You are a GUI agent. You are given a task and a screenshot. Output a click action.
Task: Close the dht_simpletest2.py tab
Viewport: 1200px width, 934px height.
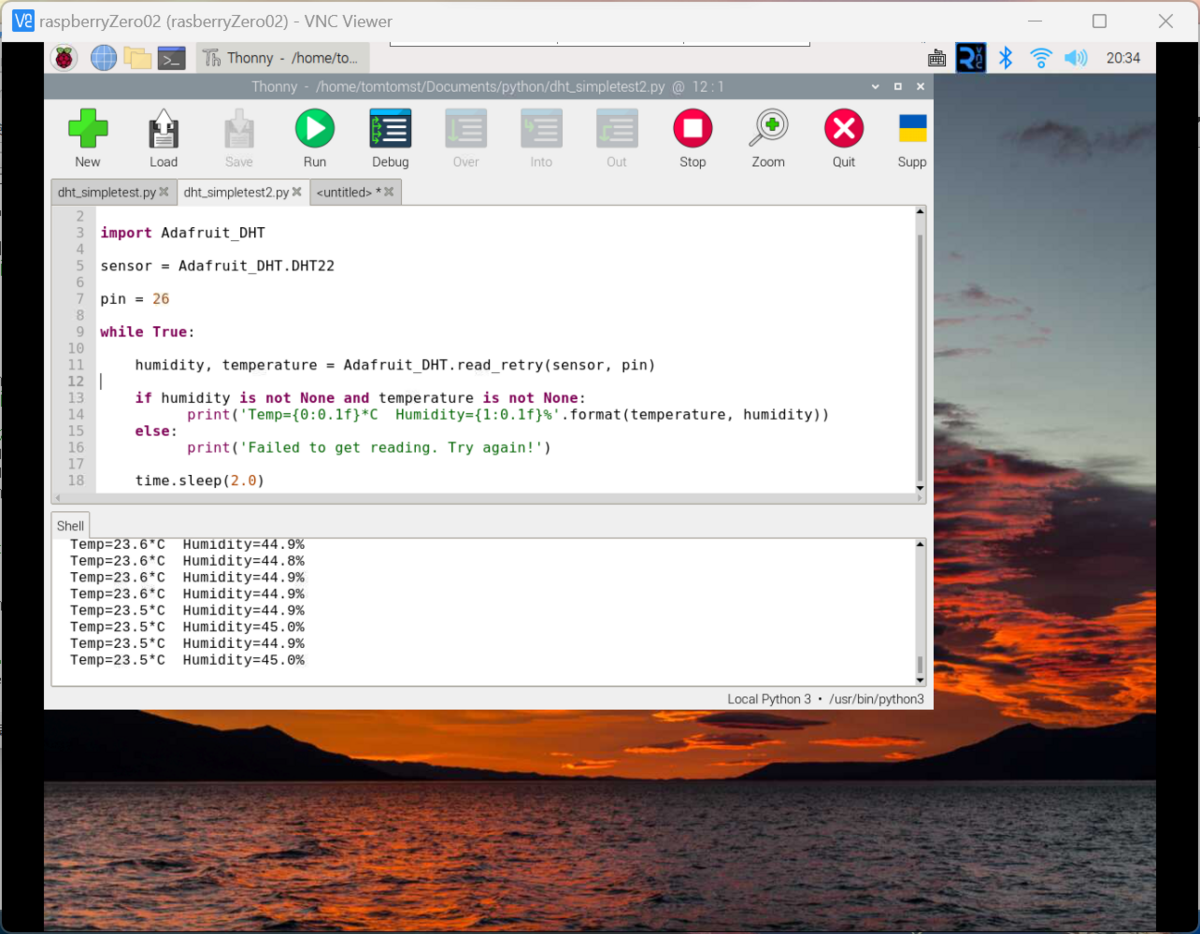point(297,192)
